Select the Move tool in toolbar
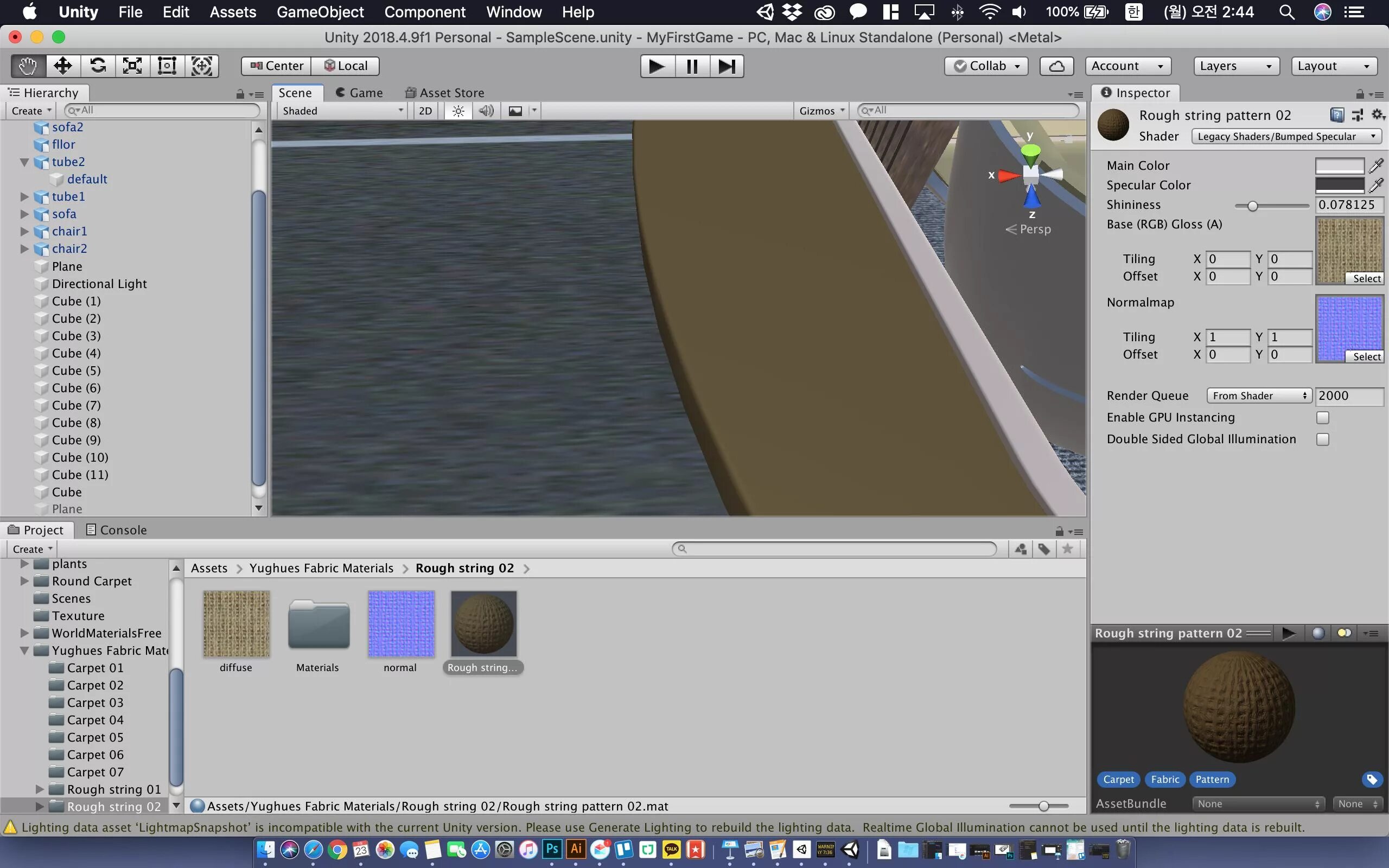The image size is (1389, 868). click(x=62, y=66)
